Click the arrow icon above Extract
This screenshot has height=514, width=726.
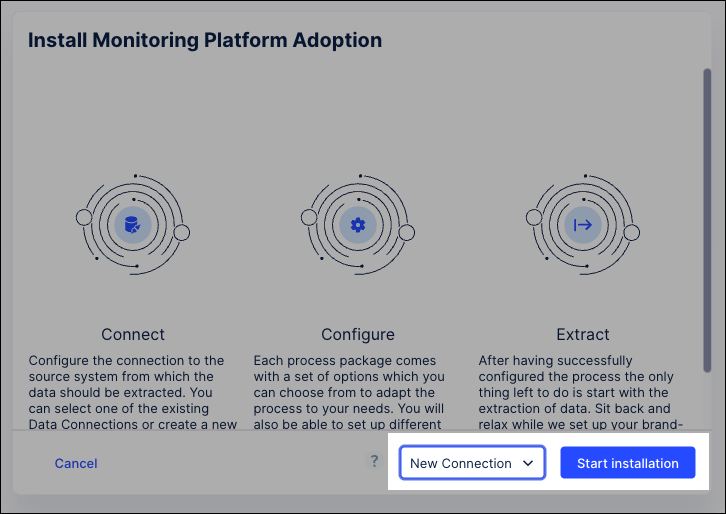(582, 225)
